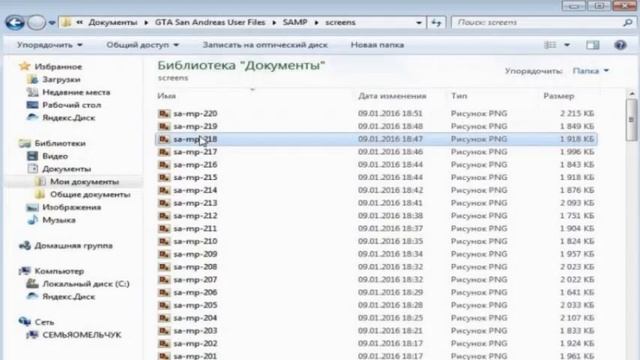The width and height of the screenshot is (640, 360).
Task: Open the Упорядочить toolbar menu
Action: pos(49,45)
